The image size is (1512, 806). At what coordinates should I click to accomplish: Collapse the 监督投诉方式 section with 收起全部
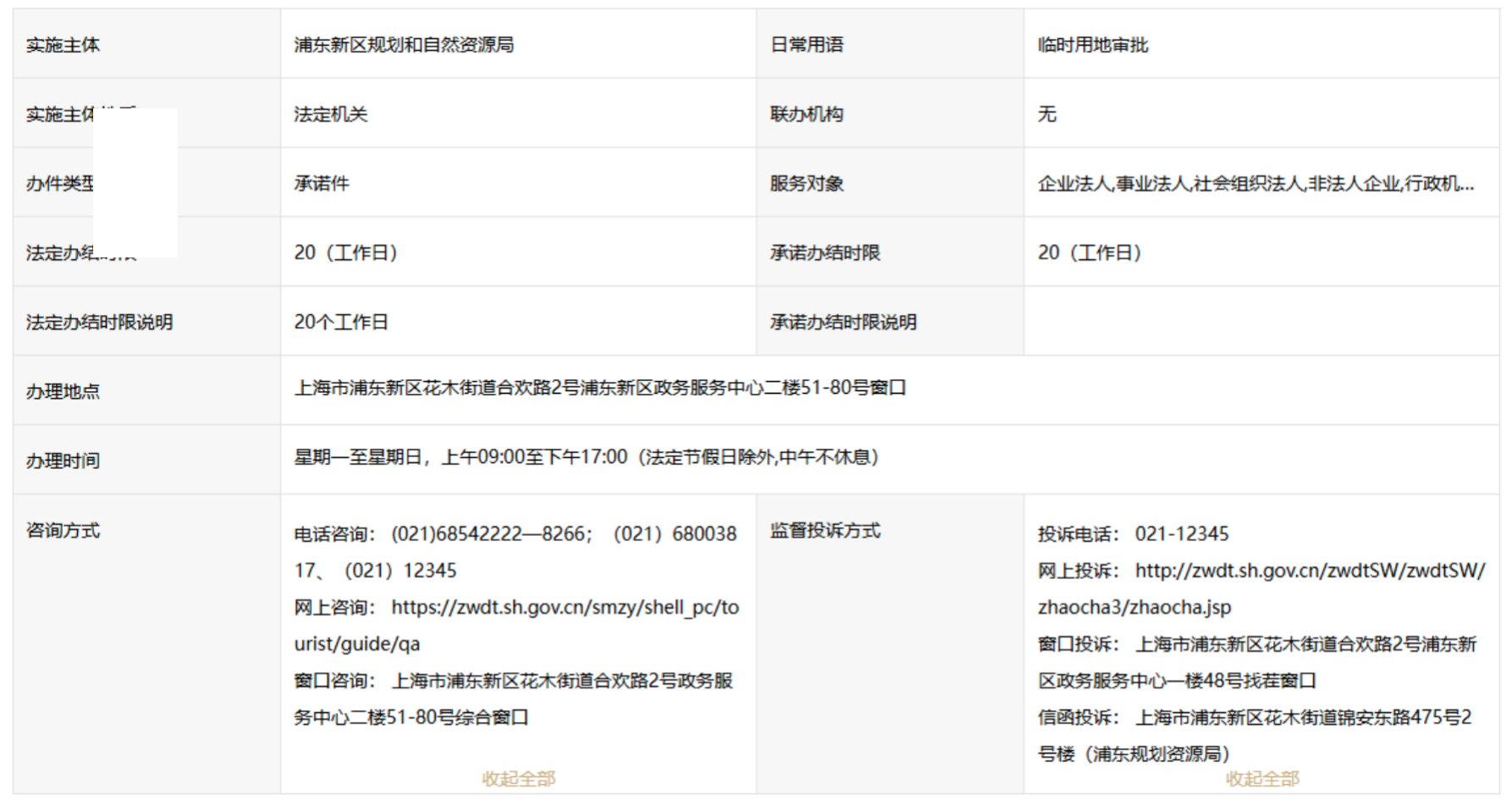click(1261, 778)
